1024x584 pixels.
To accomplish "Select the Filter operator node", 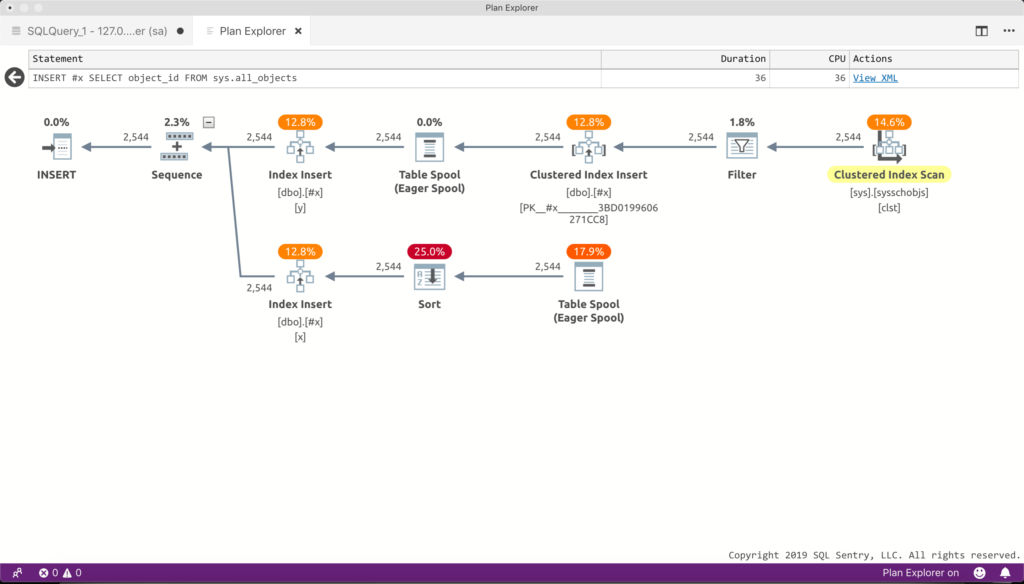I will [742, 146].
